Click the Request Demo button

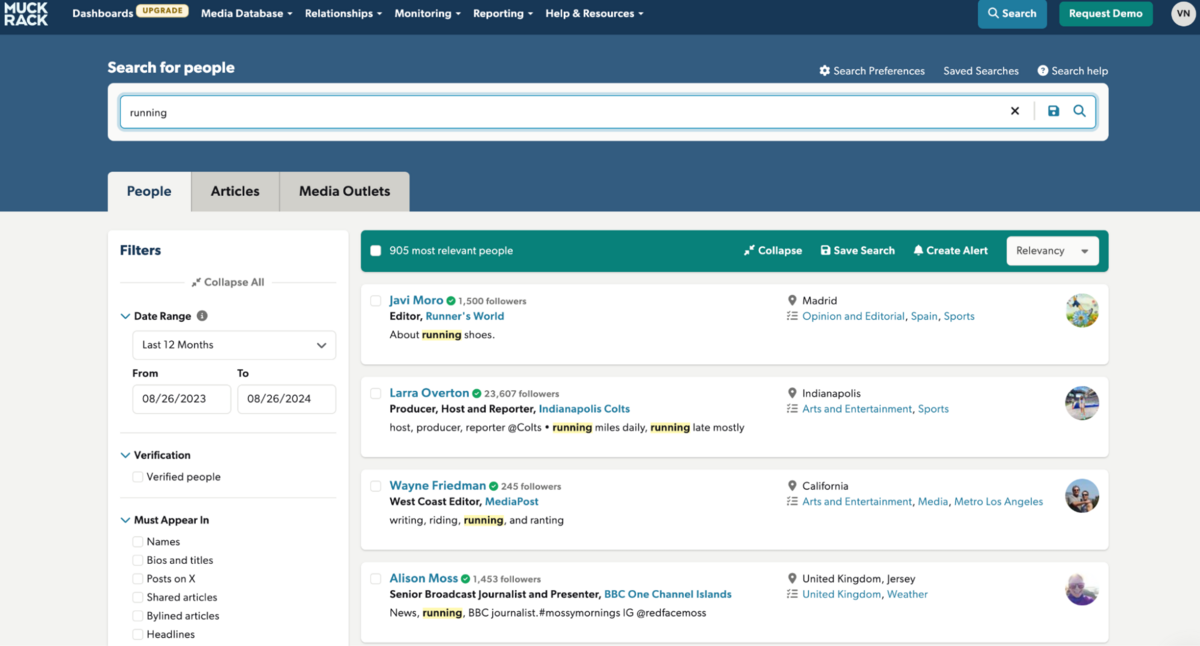[1105, 14]
